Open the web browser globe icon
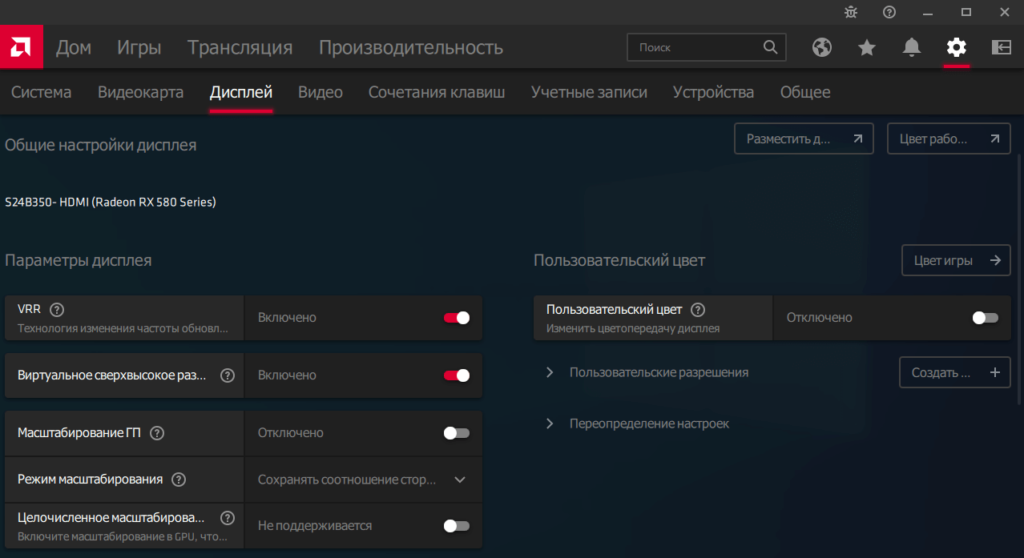 pos(822,47)
